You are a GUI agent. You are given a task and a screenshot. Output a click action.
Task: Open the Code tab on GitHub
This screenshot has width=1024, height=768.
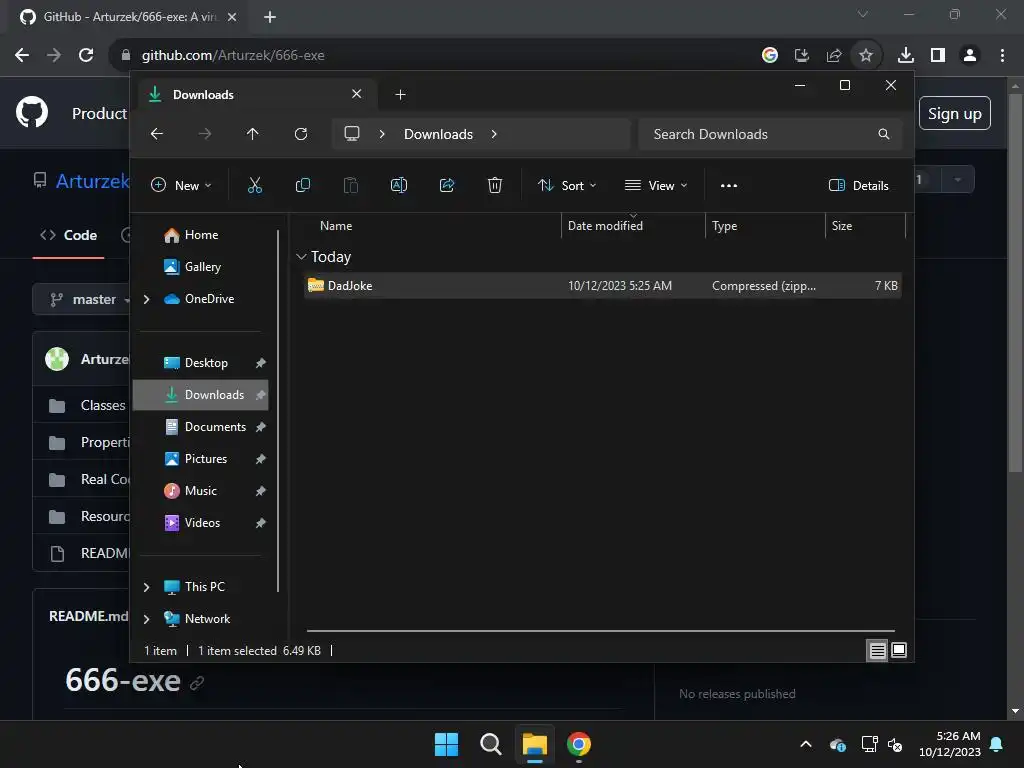tap(69, 235)
